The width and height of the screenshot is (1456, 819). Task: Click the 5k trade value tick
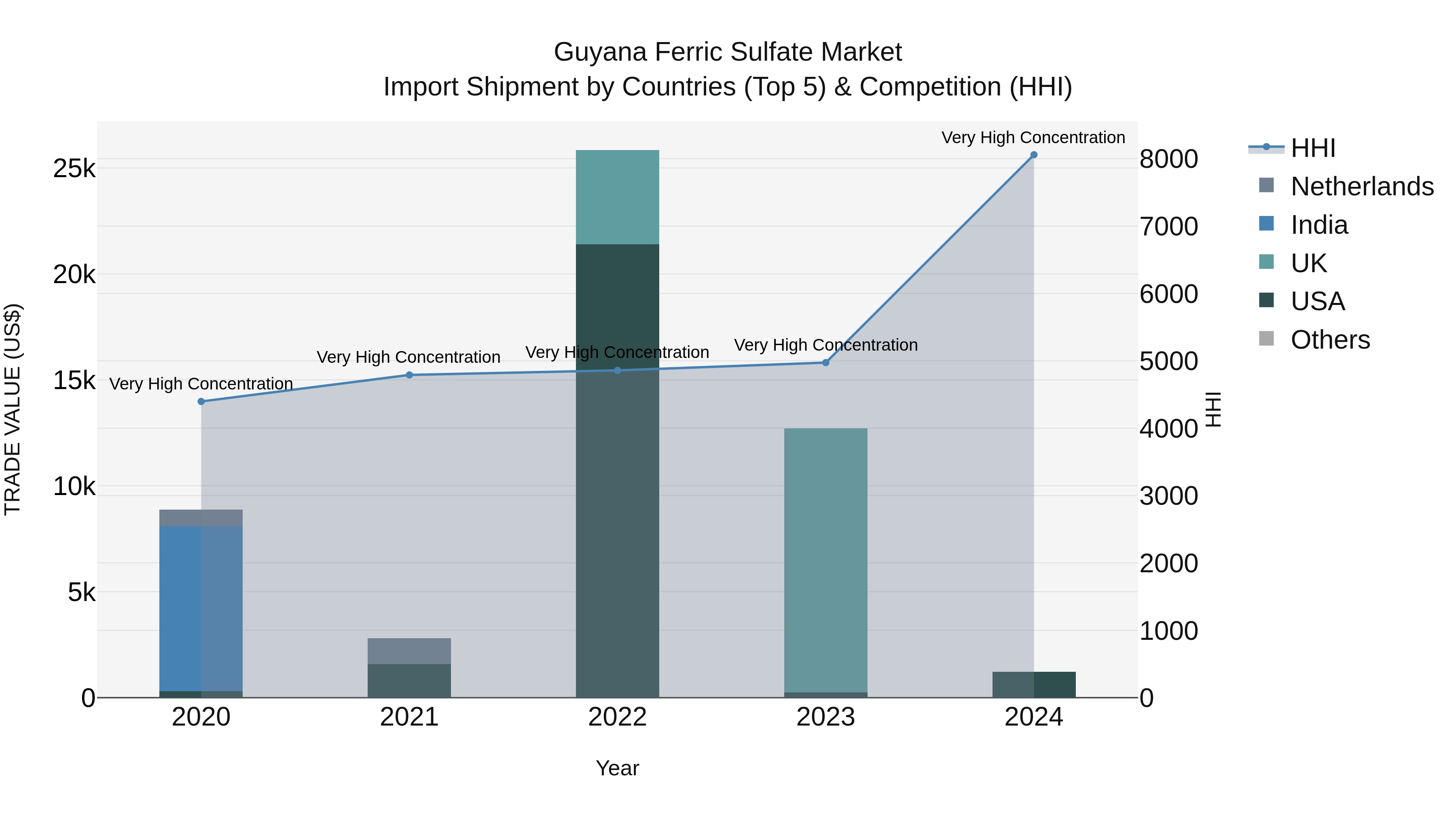click(x=81, y=593)
